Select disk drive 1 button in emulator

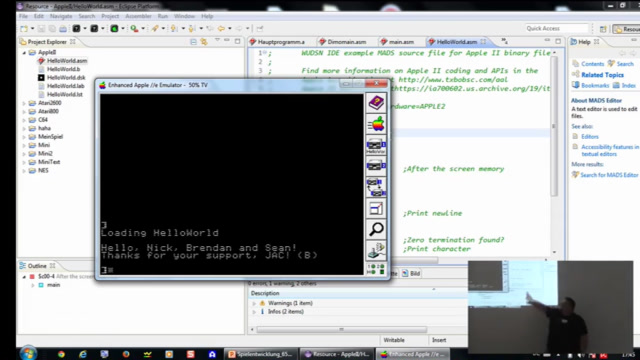pos(376,145)
